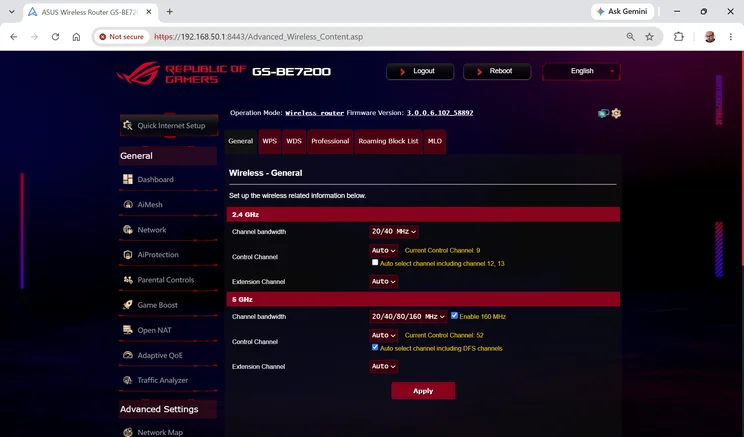Click the Apply button
Viewport: 744px width, 437px height.
click(423, 391)
